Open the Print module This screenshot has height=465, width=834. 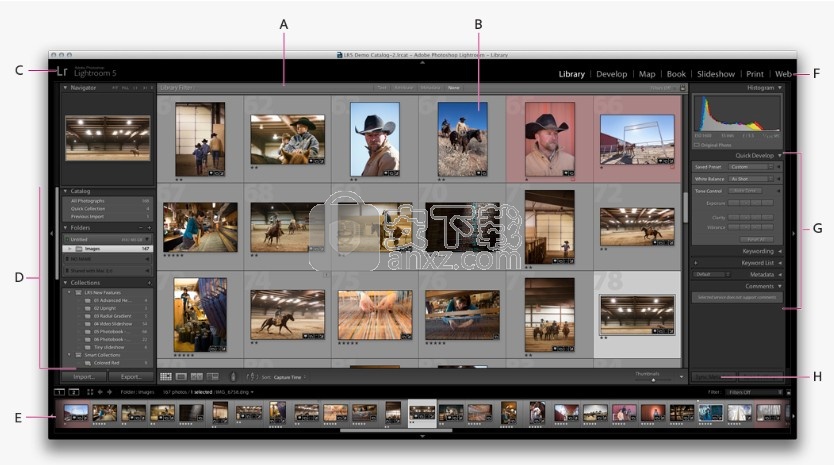(x=755, y=74)
